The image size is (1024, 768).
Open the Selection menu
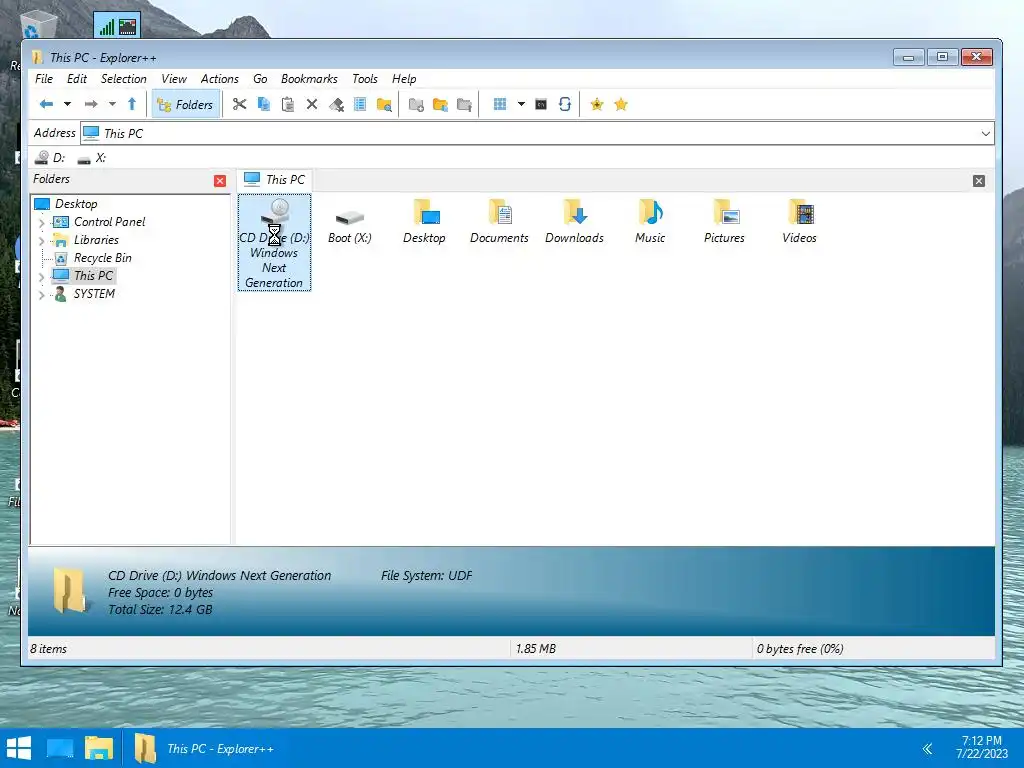point(123,78)
